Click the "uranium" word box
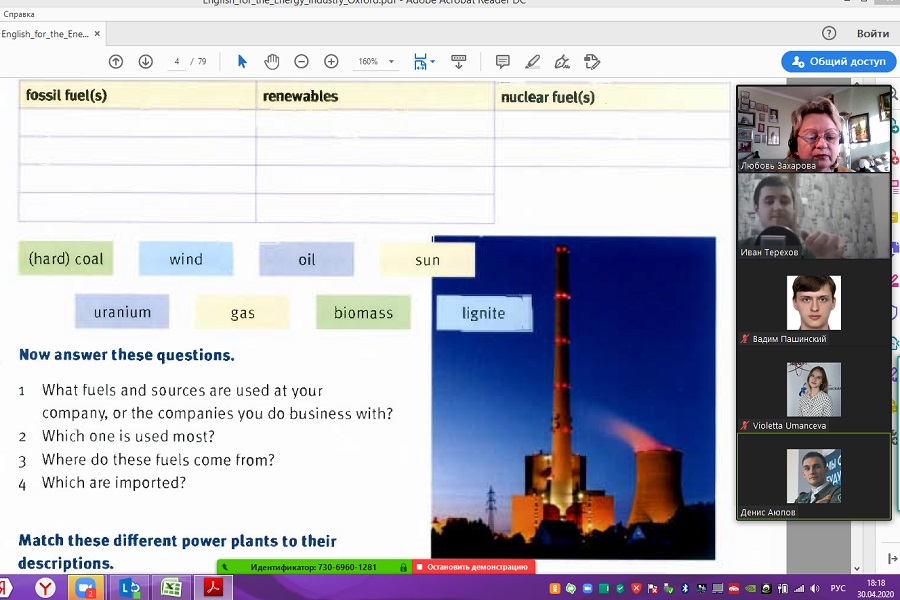 [122, 312]
